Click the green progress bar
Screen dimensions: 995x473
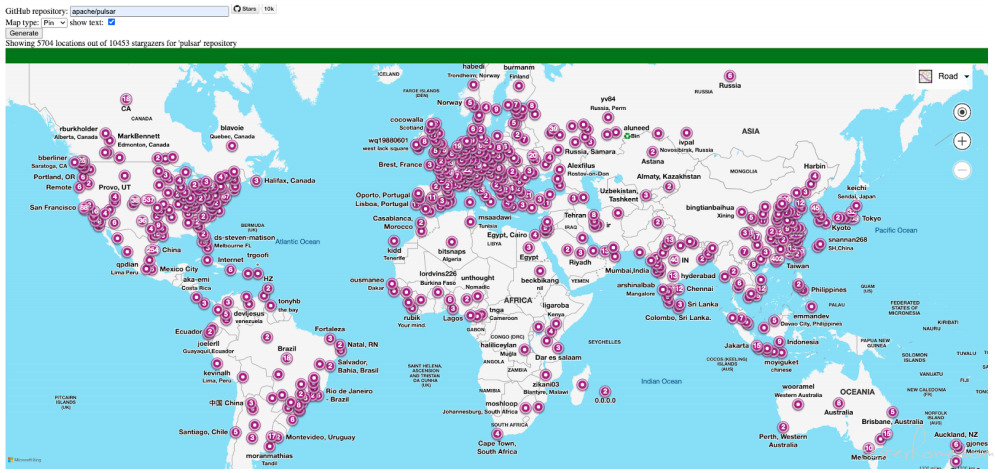click(x=496, y=56)
